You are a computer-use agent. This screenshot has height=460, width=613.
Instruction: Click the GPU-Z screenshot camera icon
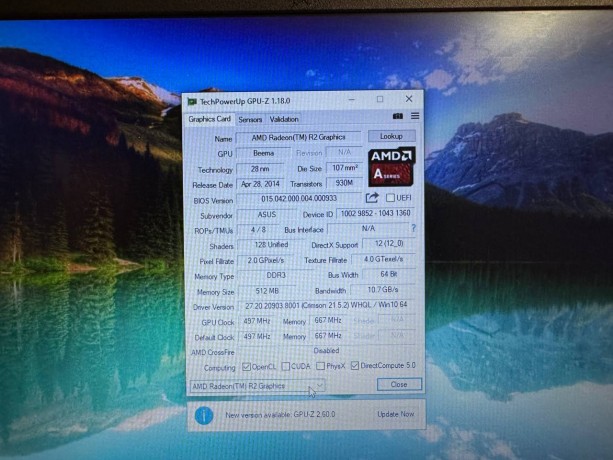398,116
